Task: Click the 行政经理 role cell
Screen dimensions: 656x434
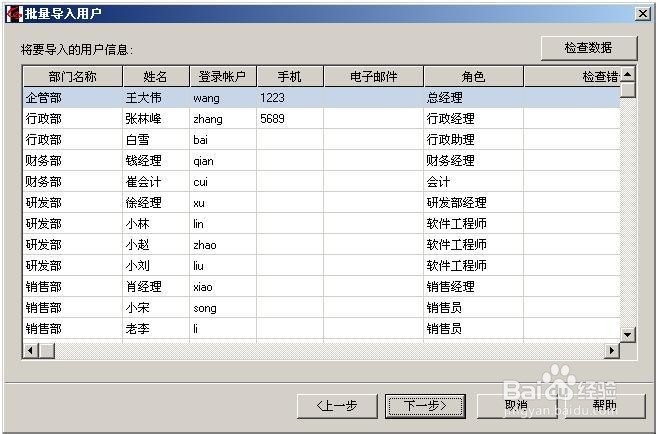Action: coord(450,119)
